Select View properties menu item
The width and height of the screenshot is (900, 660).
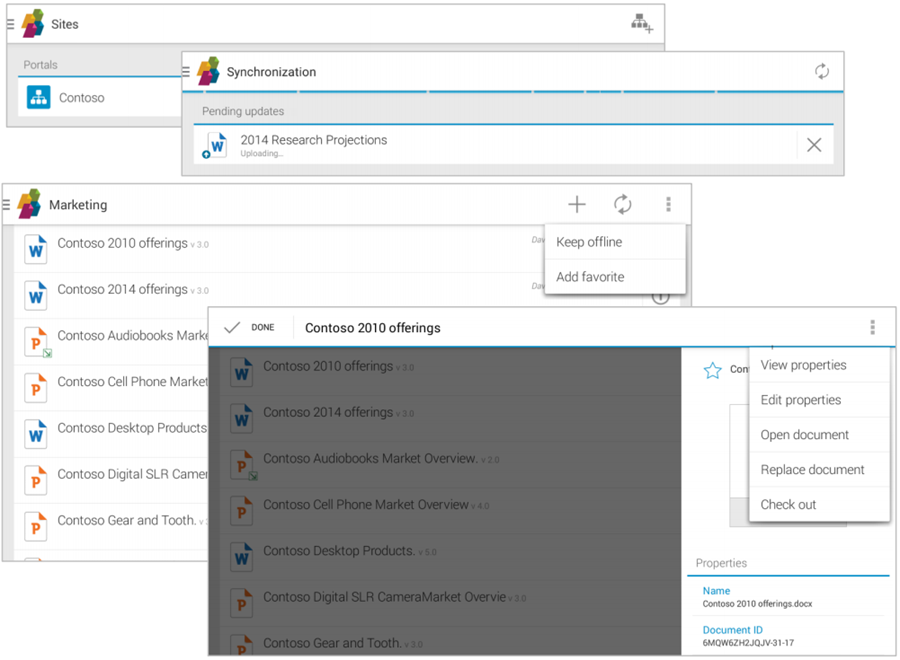tap(803, 365)
